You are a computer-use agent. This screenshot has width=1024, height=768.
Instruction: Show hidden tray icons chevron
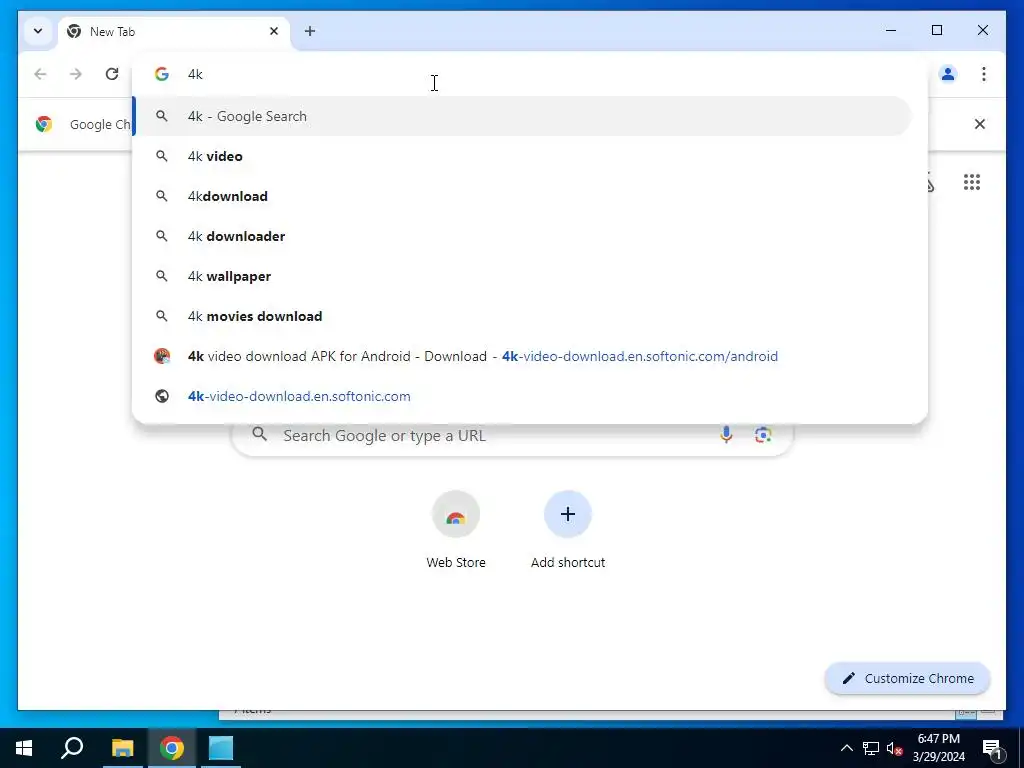[846, 748]
